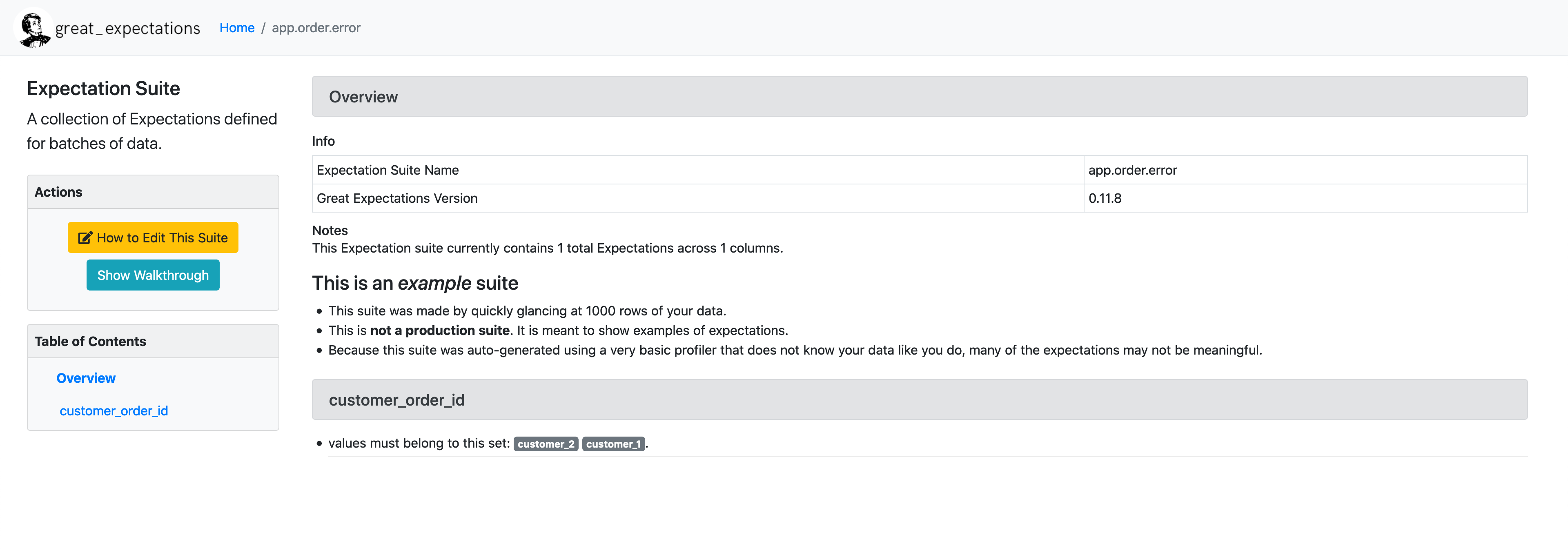Click the great_expectations brand text
Image resolution: width=1568 pixels, height=559 pixels.
pyautogui.click(x=127, y=29)
